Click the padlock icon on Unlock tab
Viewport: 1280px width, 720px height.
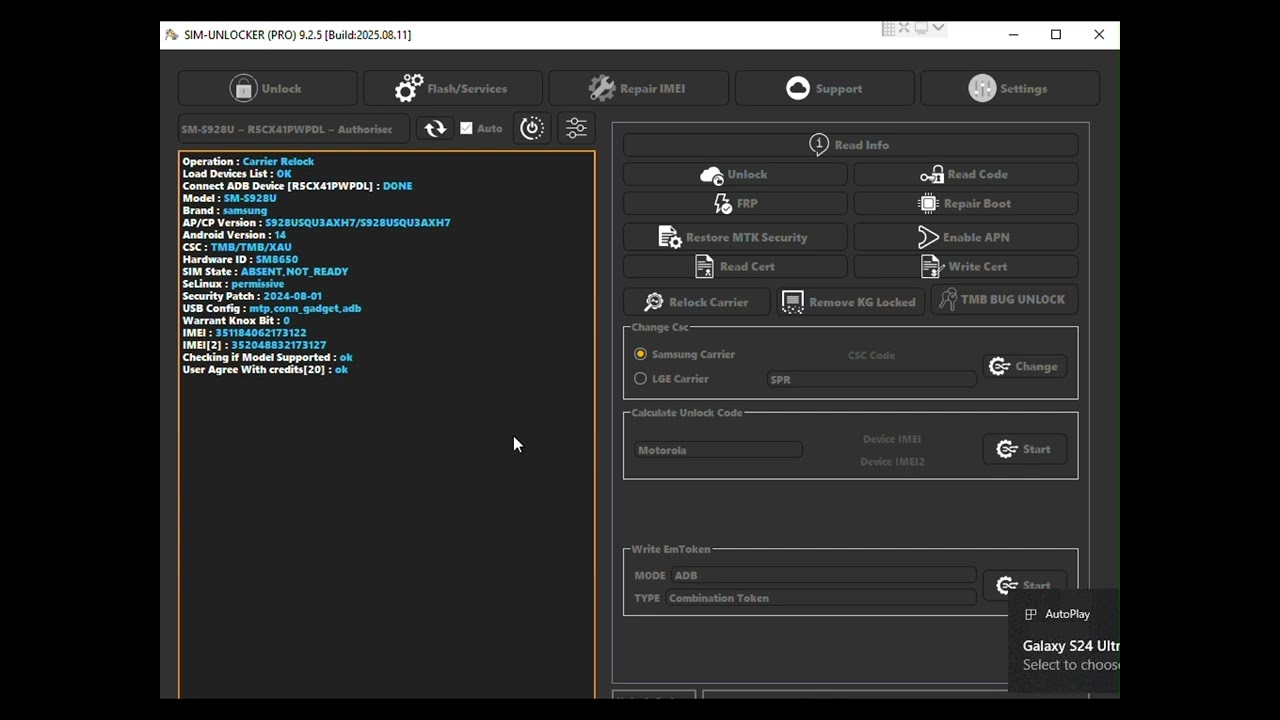(243, 88)
